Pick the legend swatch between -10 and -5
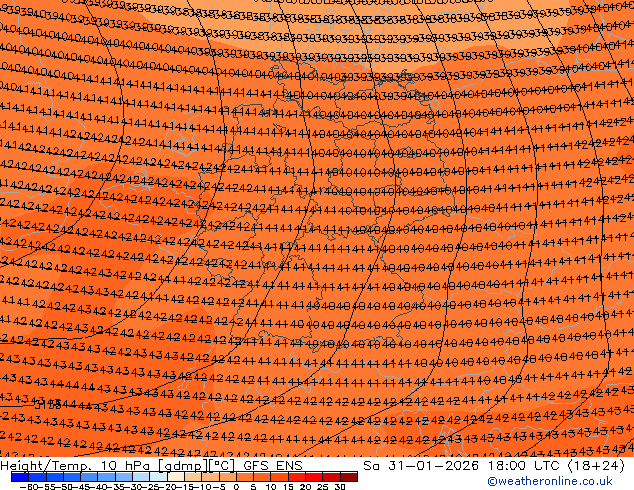Viewport: 634px width, 490px height. pos(210,477)
